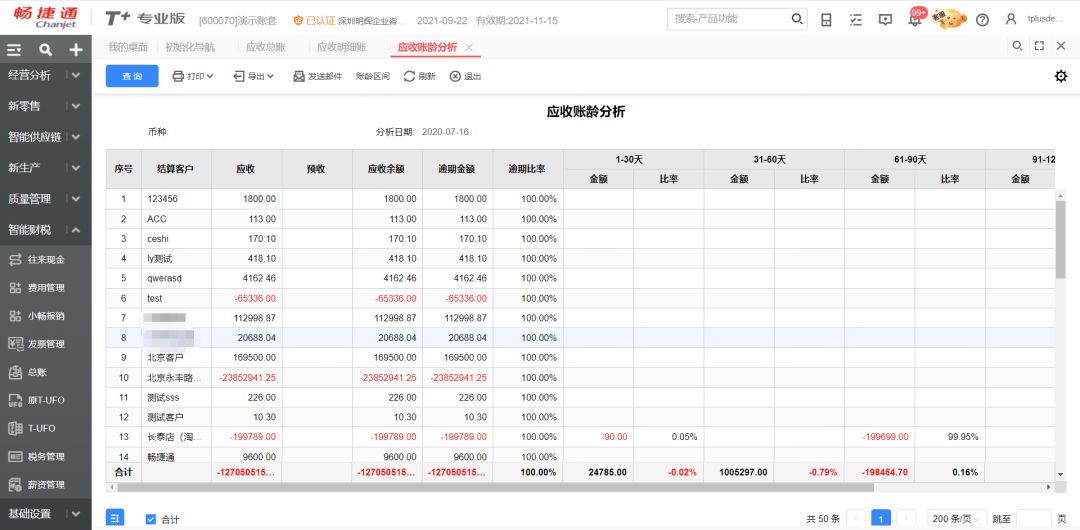Click the tab bar search icon
The image size is (1080, 530).
pyautogui.click(x=1017, y=46)
